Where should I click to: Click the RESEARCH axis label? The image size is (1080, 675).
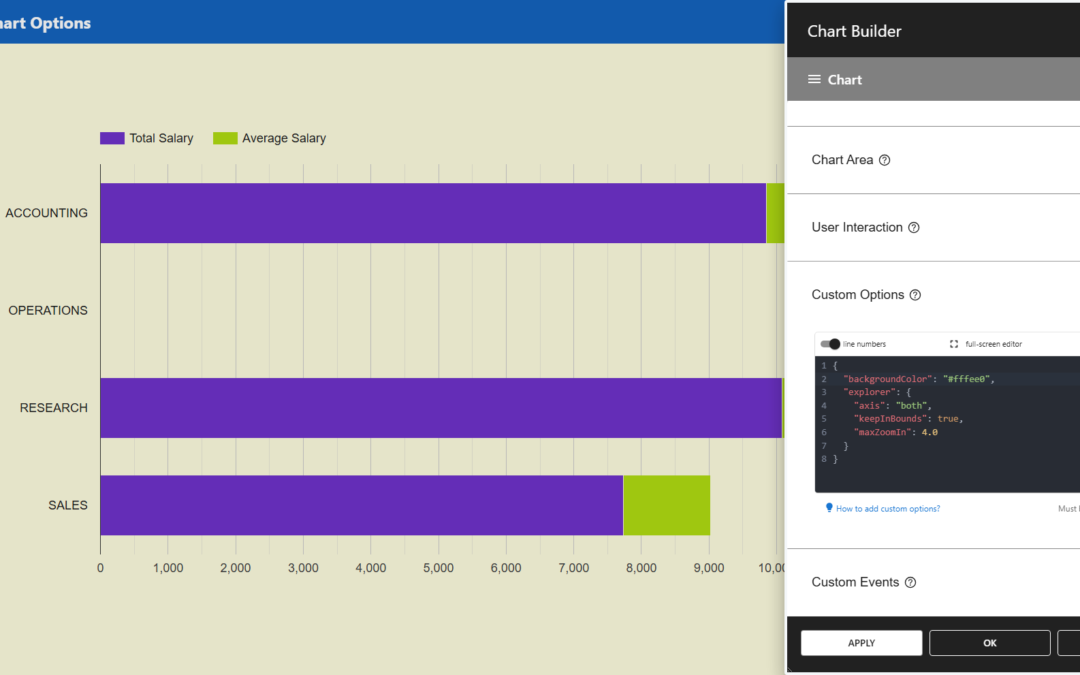coord(54,408)
